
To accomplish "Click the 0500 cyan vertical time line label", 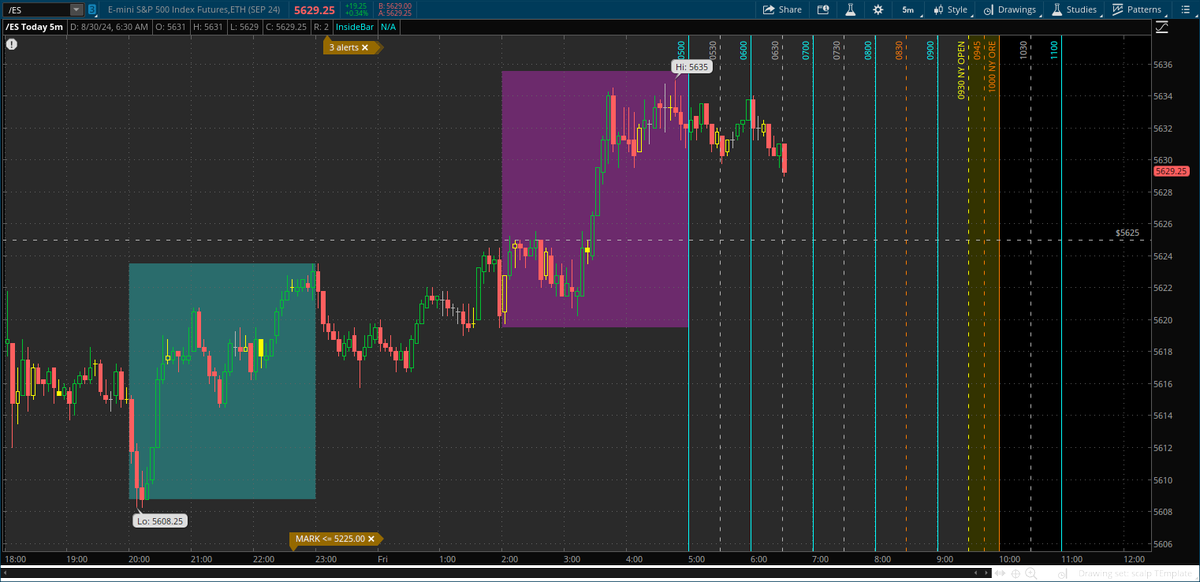I will tap(681, 52).
